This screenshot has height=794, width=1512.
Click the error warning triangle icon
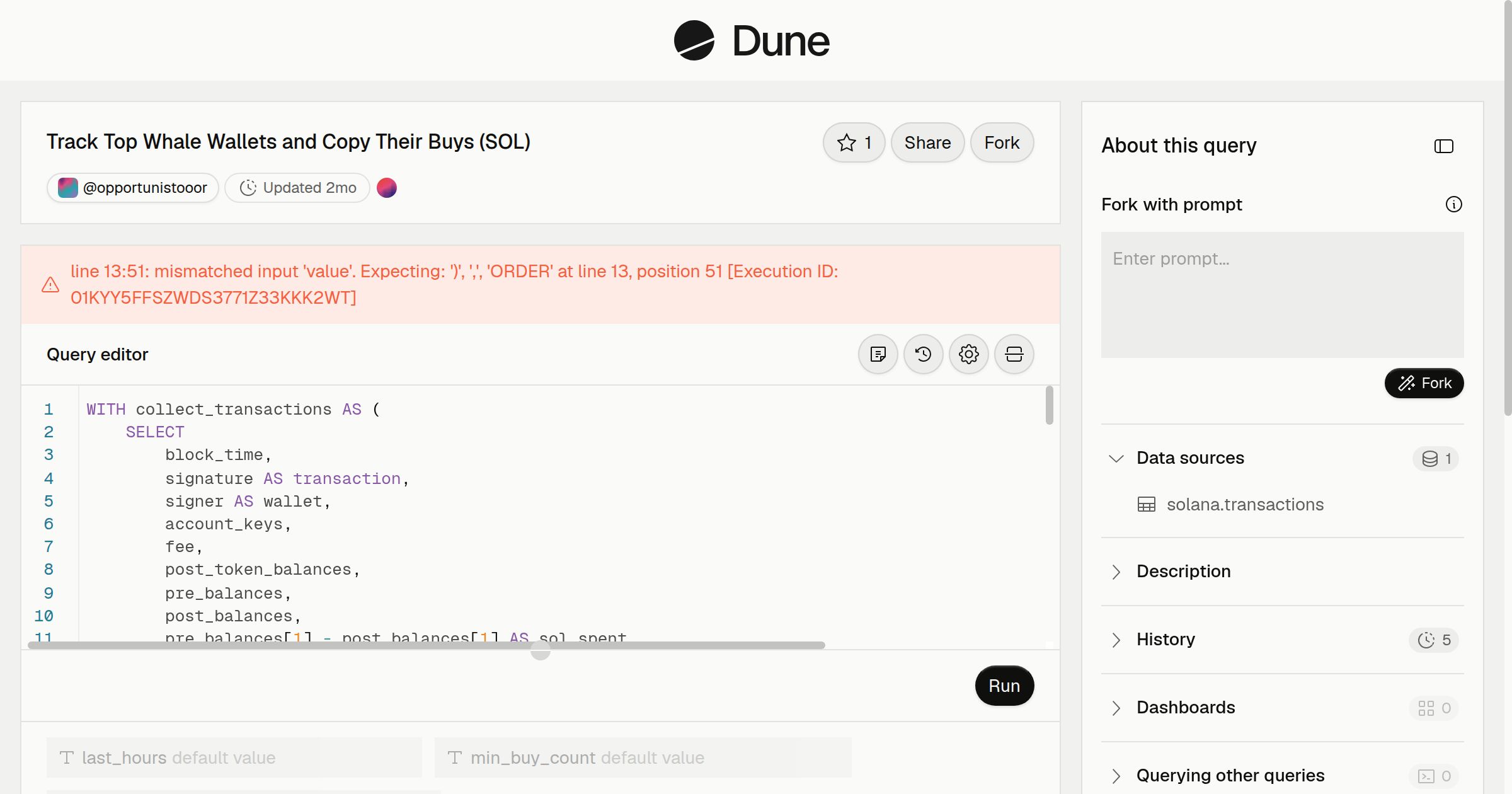point(50,285)
